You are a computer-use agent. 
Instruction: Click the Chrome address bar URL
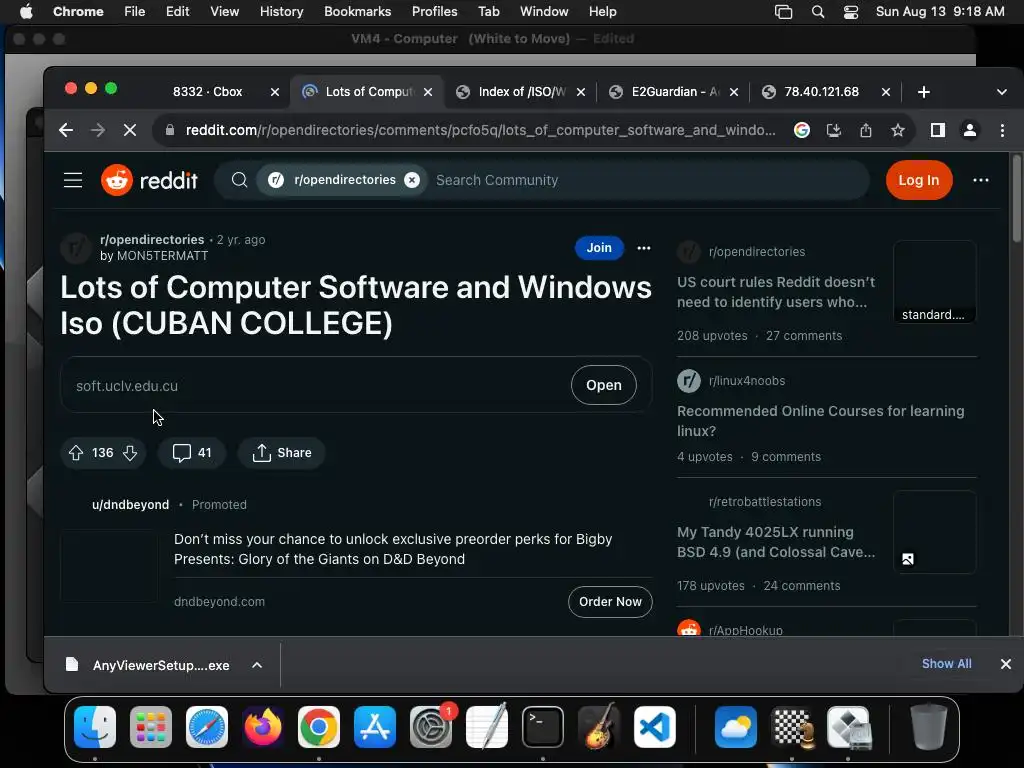[x=481, y=130]
